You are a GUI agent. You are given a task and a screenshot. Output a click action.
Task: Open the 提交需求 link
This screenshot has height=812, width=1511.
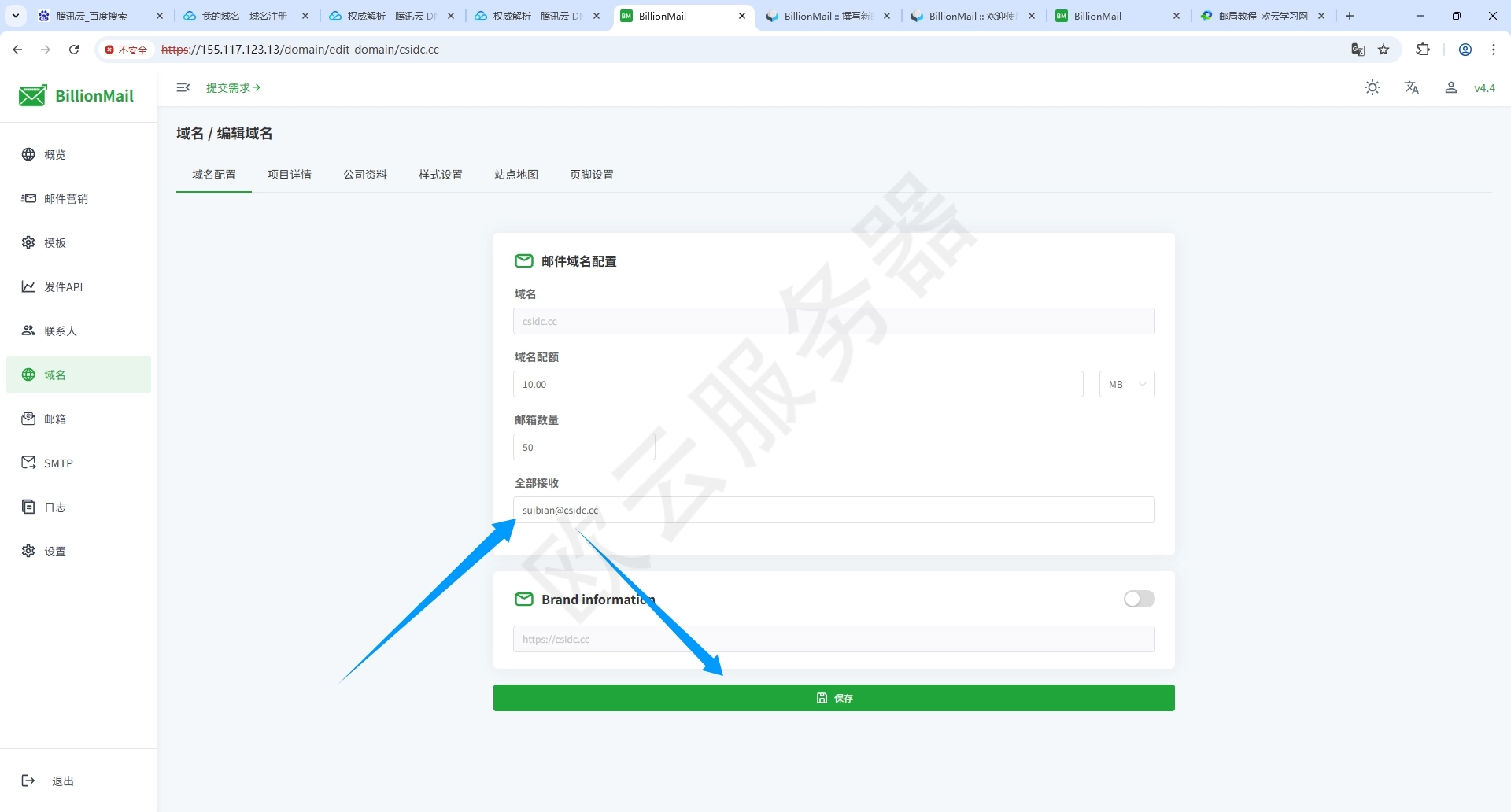pos(234,88)
